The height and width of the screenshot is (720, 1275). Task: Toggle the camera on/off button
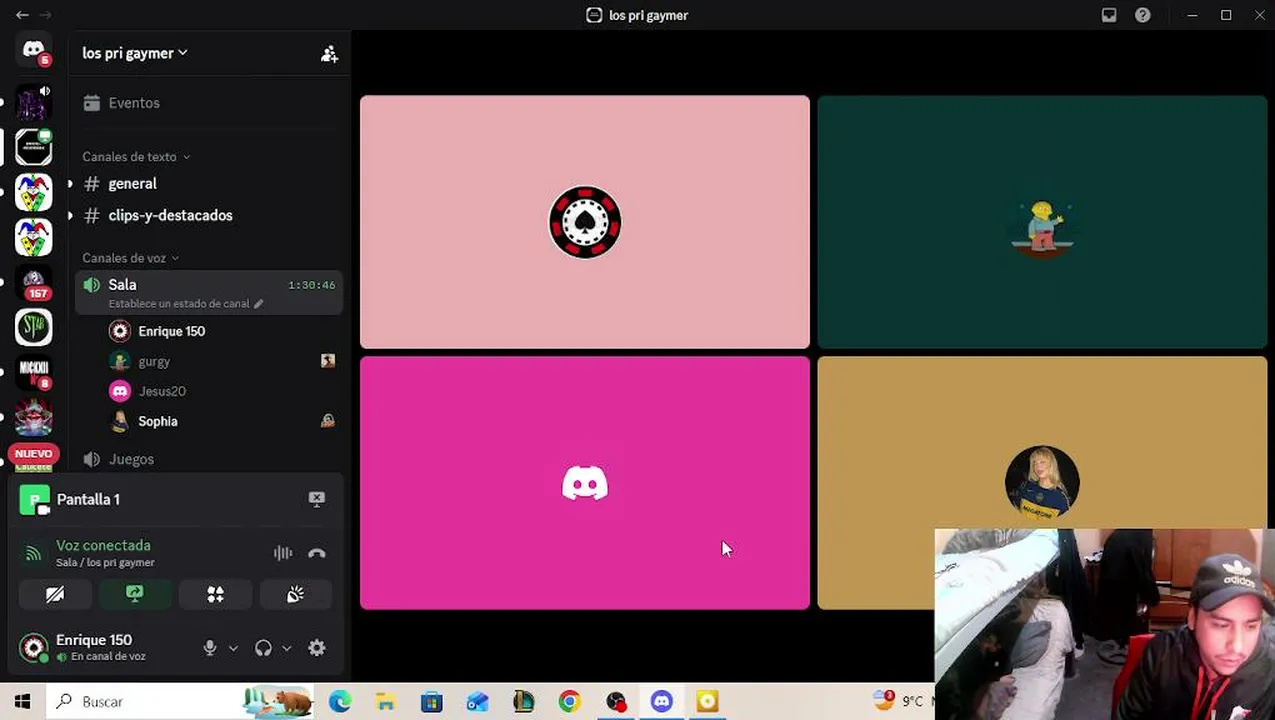click(55, 595)
